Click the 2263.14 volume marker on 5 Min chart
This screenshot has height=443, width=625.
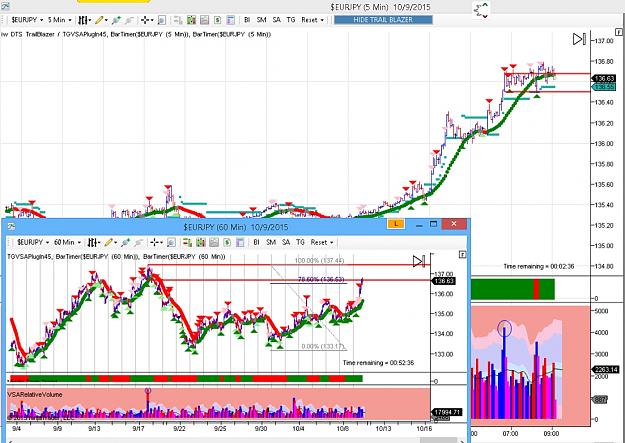605,369
